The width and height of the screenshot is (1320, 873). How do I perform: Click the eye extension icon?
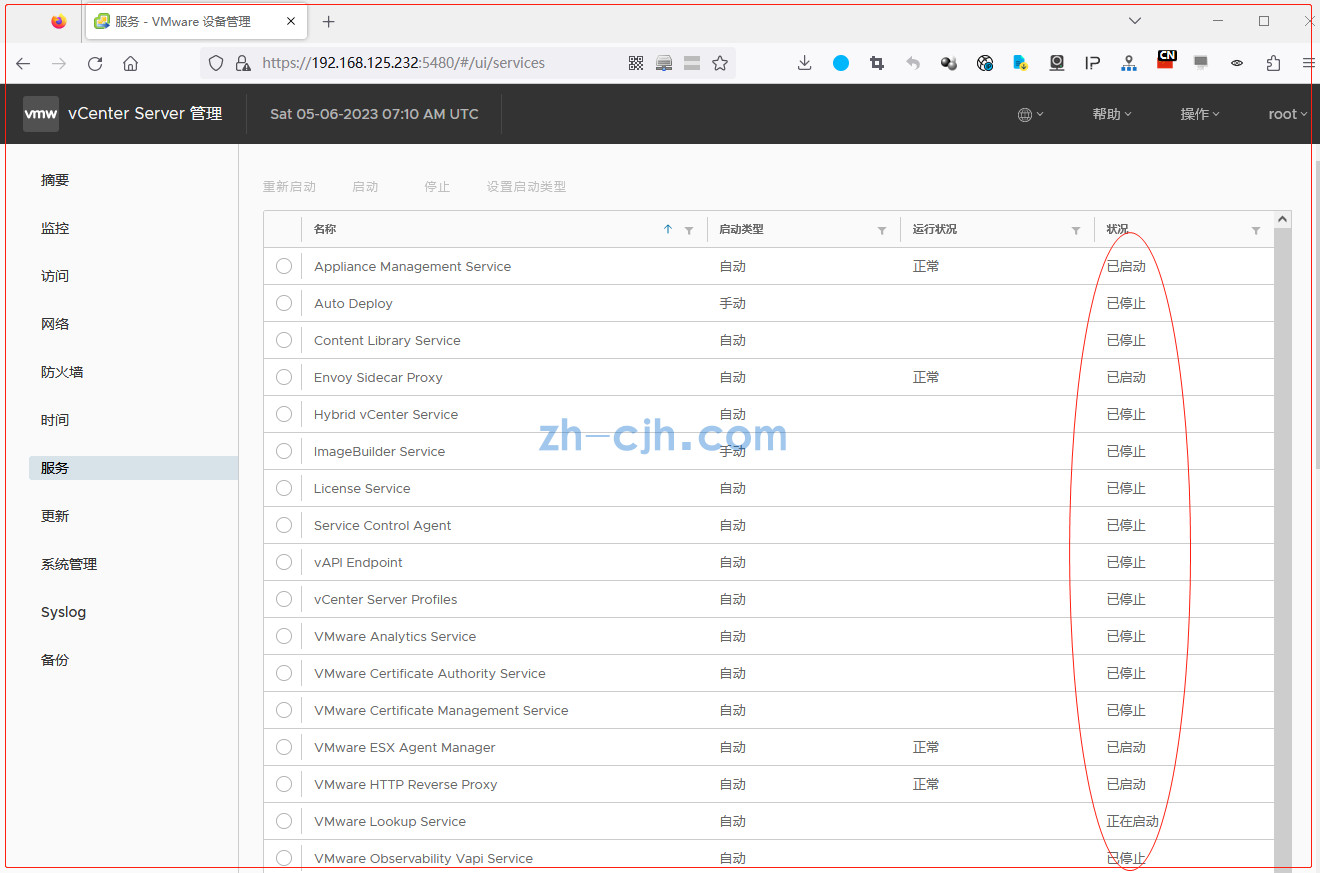(1237, 63)
